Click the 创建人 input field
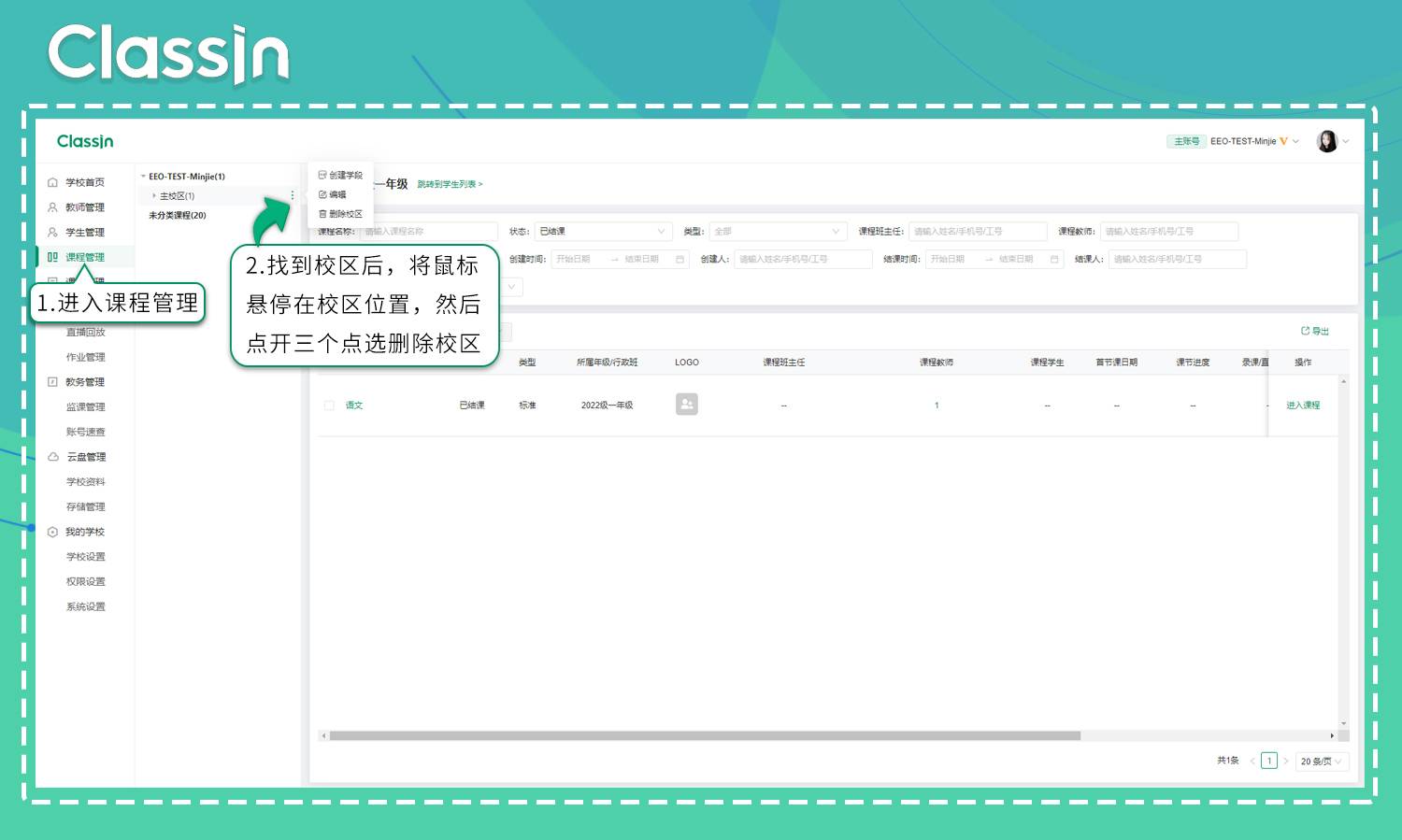 tap(803, 259)
